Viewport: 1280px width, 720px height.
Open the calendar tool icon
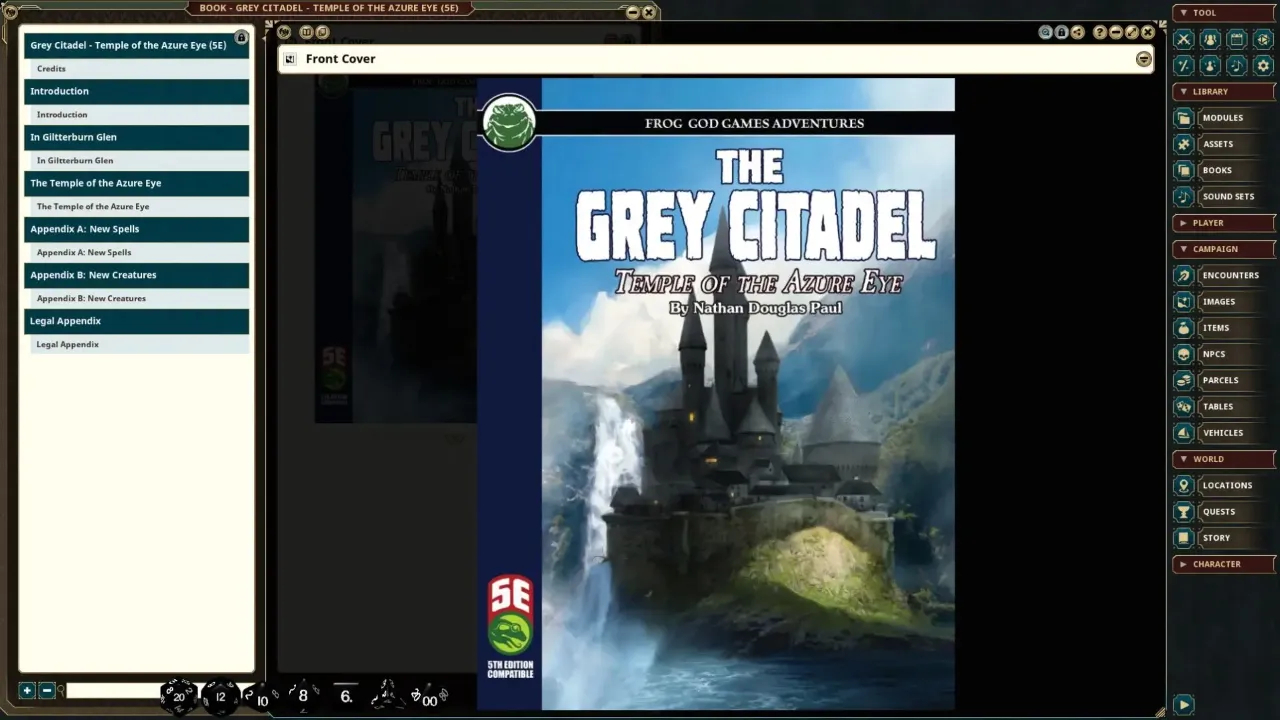[1237, 39]
